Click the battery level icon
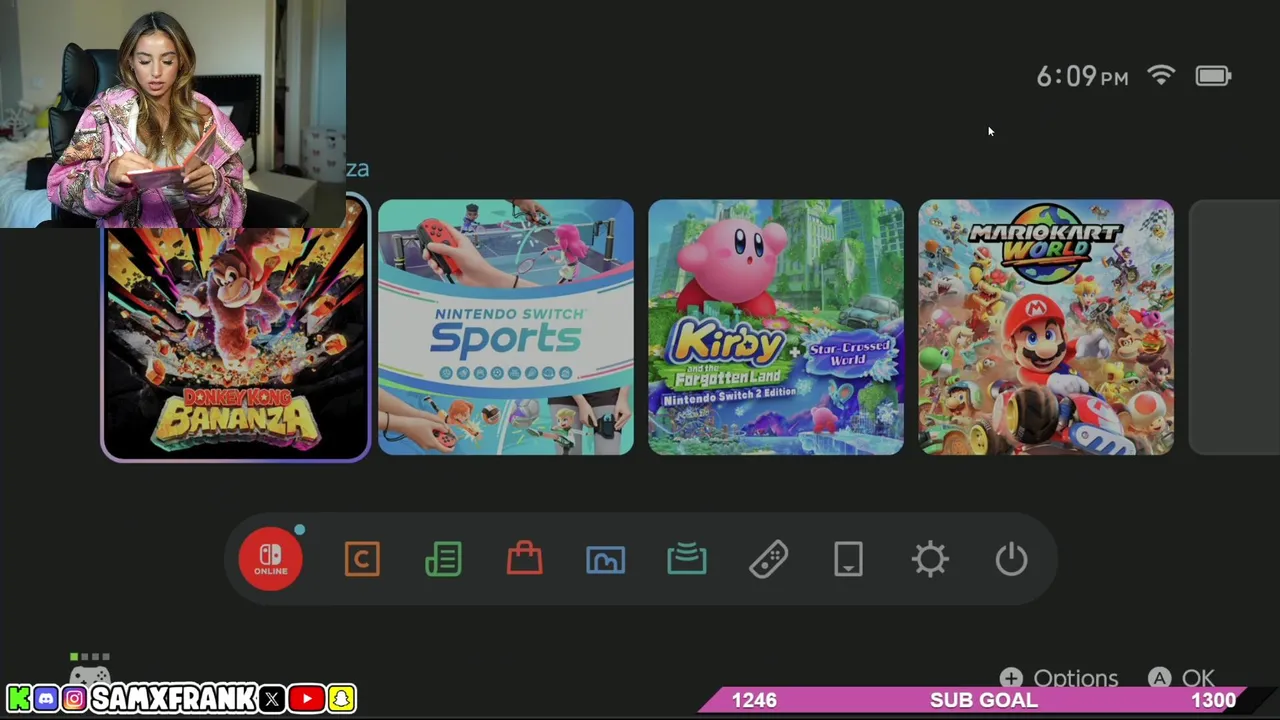1280x720 pixels. click(1213, 76)
